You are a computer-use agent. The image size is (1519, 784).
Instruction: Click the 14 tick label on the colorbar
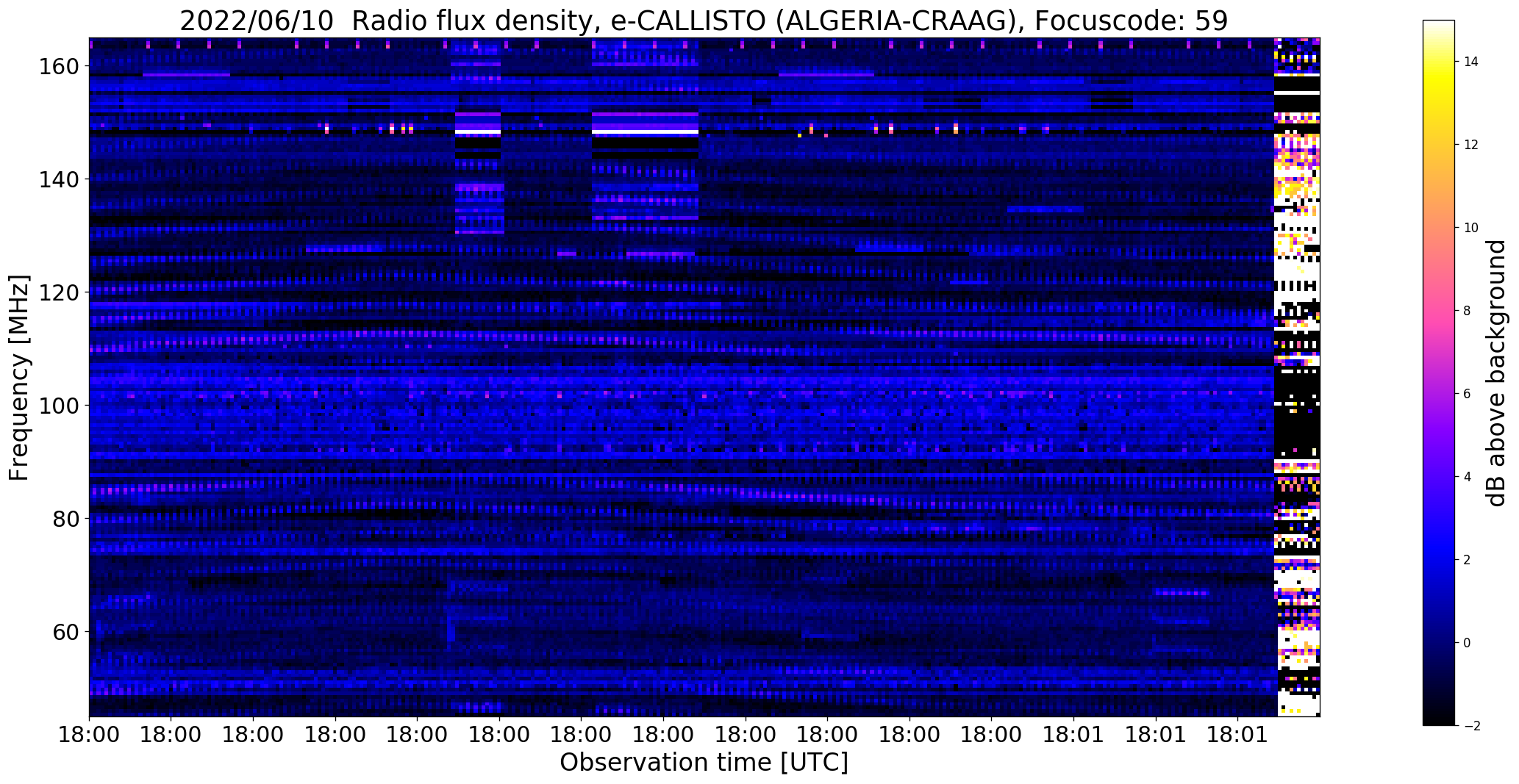[x=1471, y=62]
